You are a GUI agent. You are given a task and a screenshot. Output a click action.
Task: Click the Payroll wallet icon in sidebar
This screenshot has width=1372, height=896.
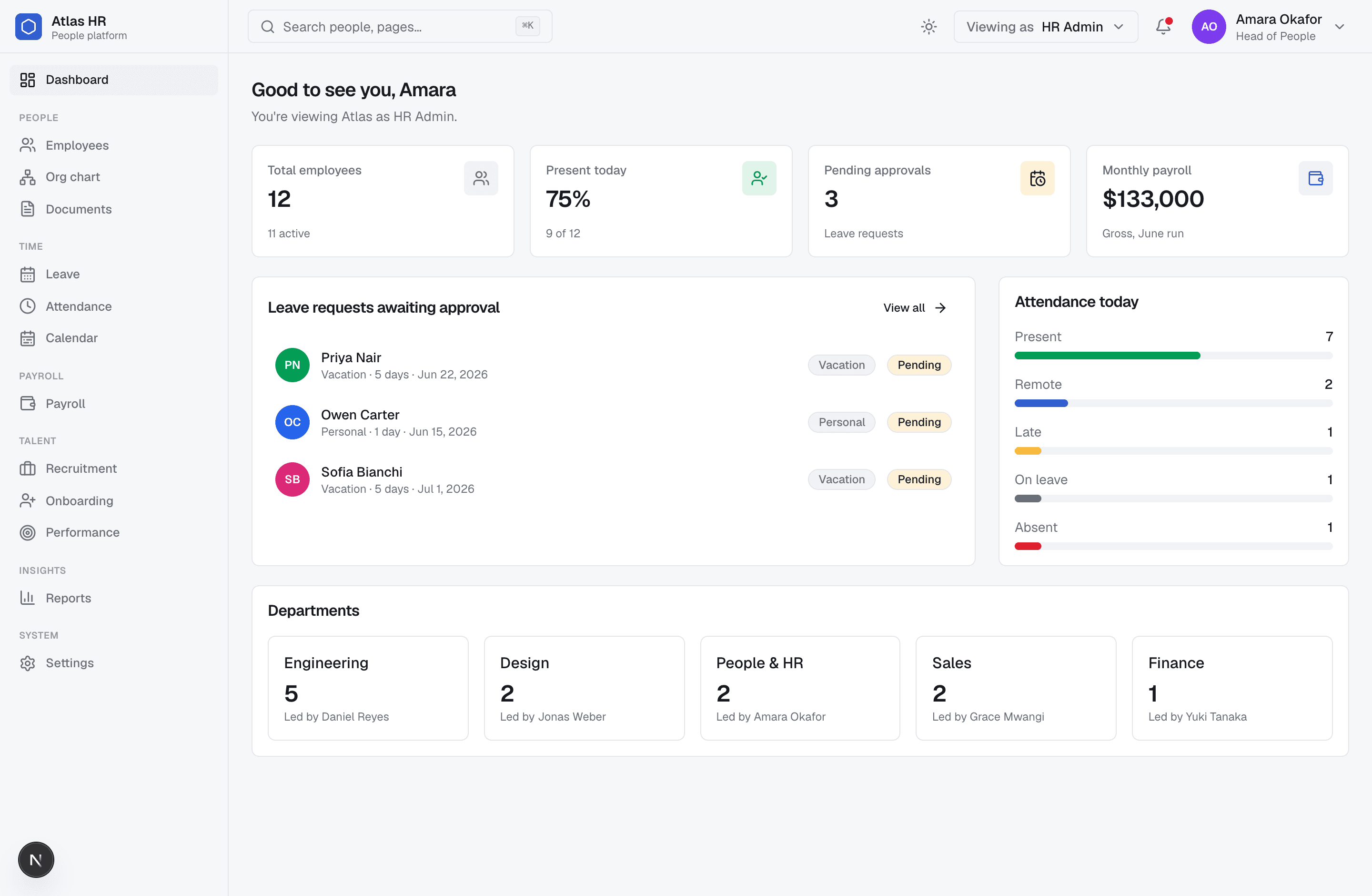point(28,404)
